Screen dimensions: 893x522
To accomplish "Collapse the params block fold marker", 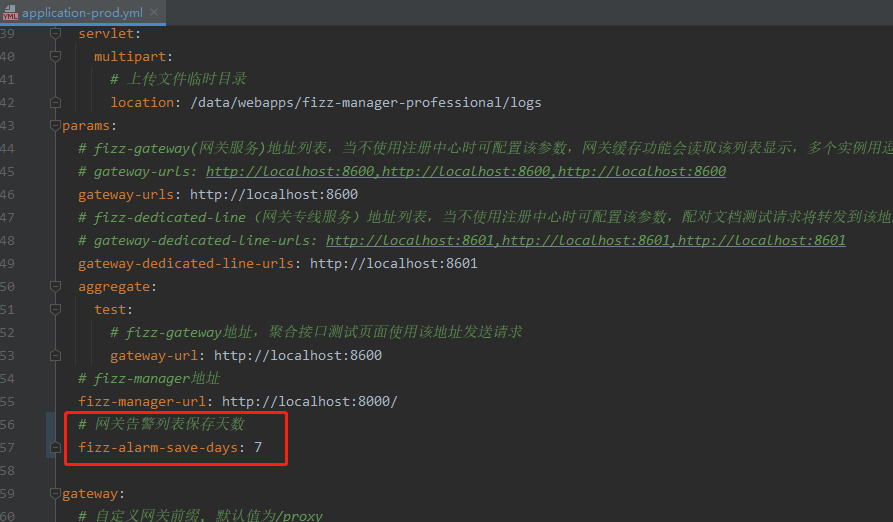I will pos(55,125).
